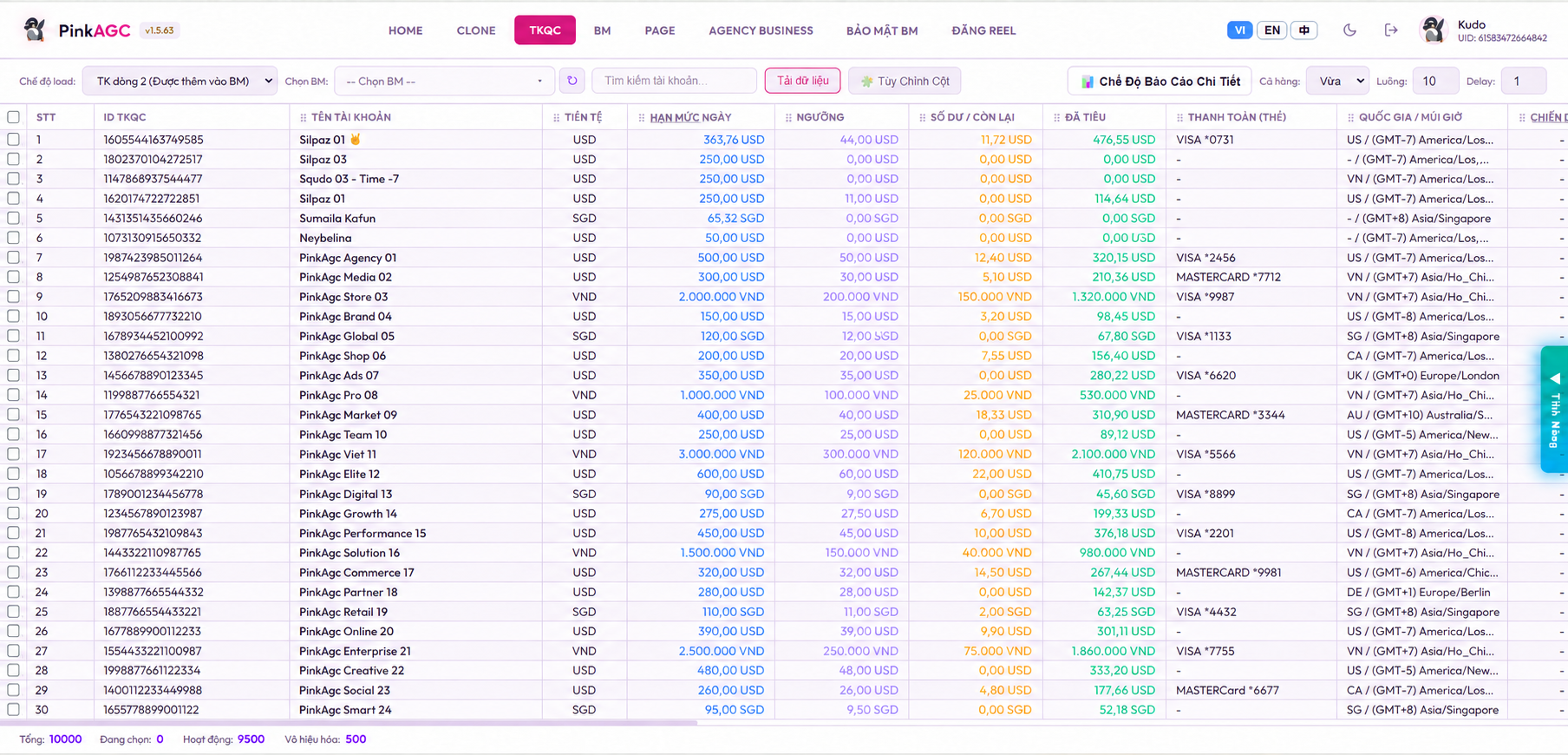Toggle dark mode moon icon
Viewport: 1568px width, 755px height.
(x=1349, y=30)
